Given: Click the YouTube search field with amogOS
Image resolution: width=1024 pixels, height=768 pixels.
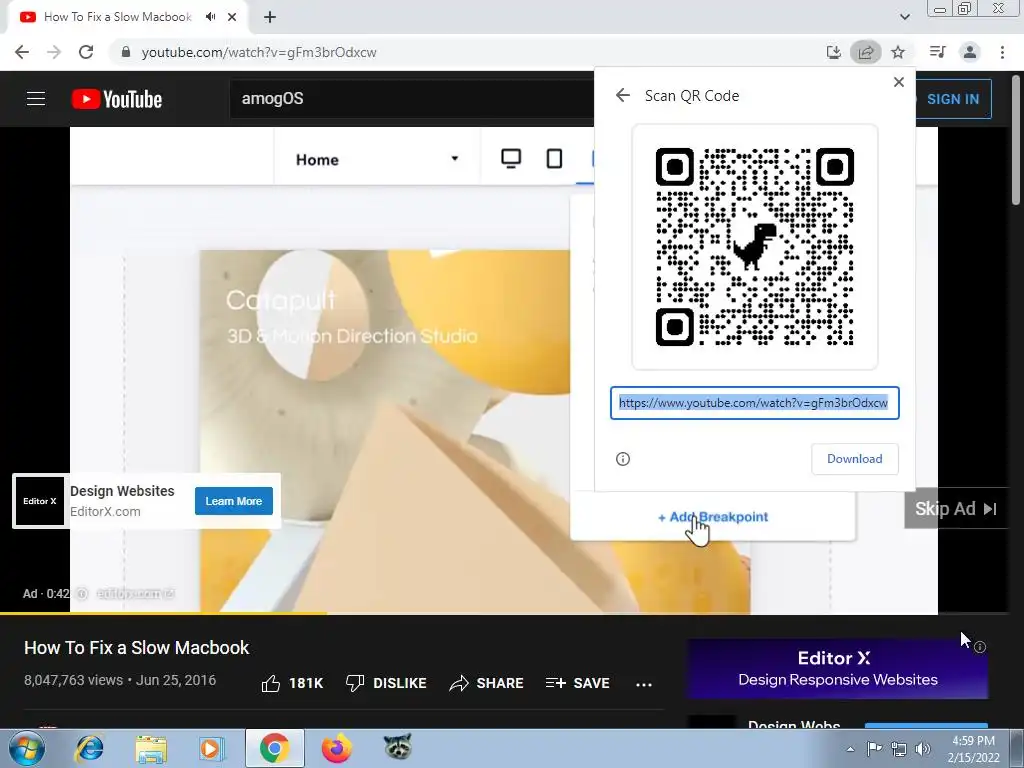Looking at the screenshot, I should coord(411,99).
